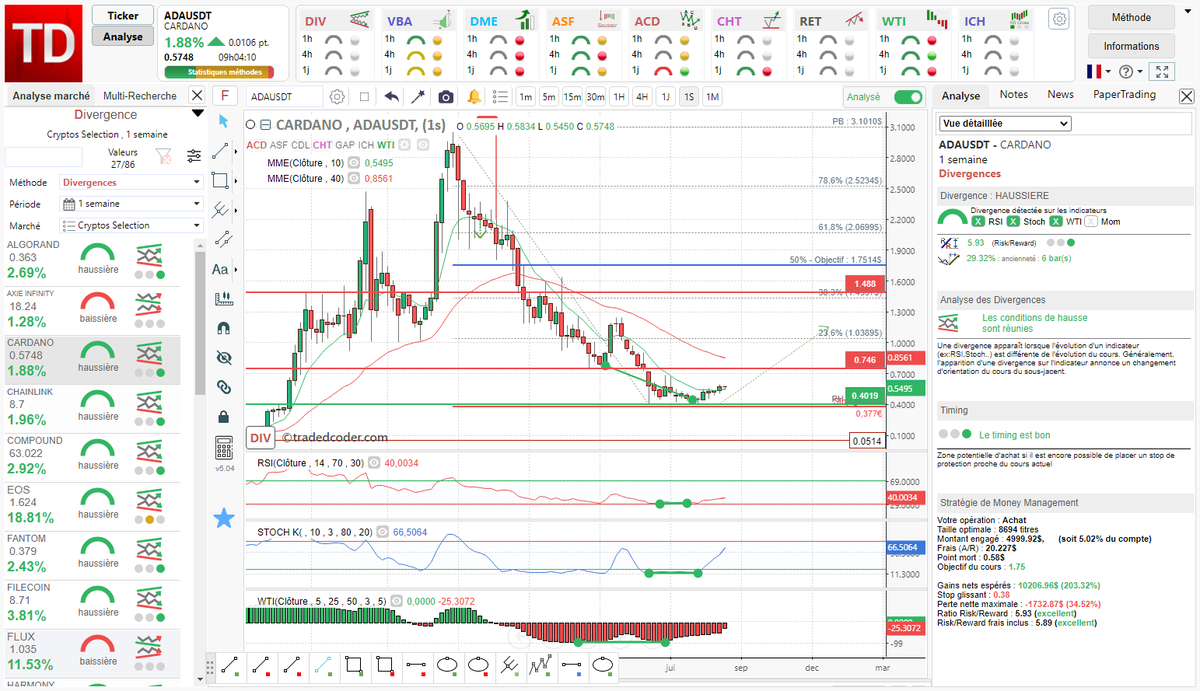The width and height of the screenshot is (1200, 691).
Task: Click the help question mark icon
Action: (x=1127, y=72)
